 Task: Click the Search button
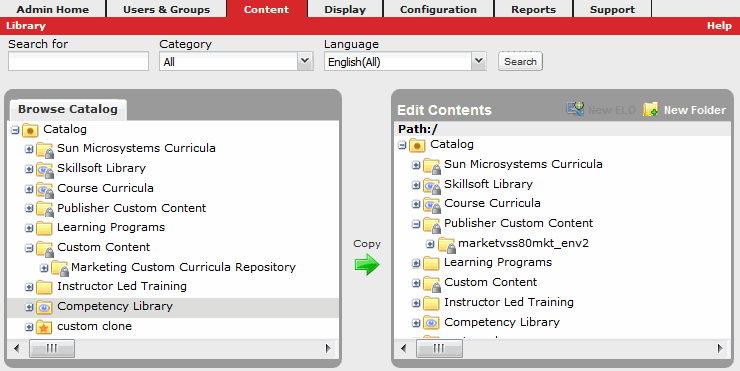pyautogui.click(x=520, y=61)
